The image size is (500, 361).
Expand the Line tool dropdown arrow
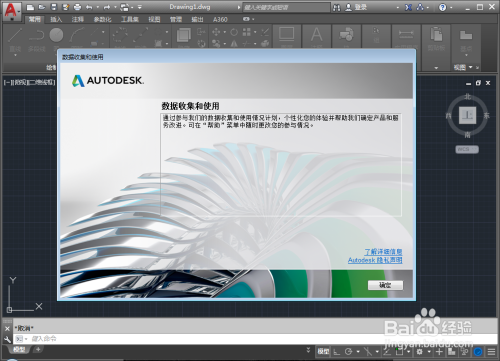click(x=15, y=55)
